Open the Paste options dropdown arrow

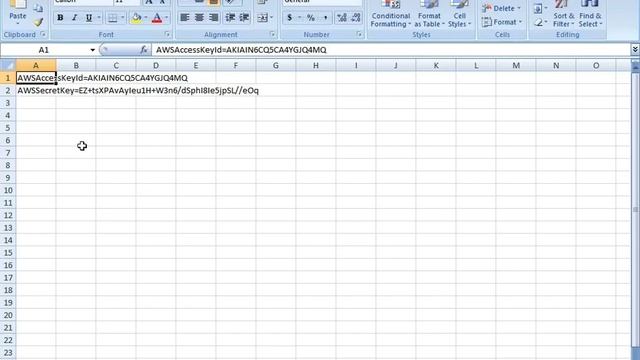18,24
